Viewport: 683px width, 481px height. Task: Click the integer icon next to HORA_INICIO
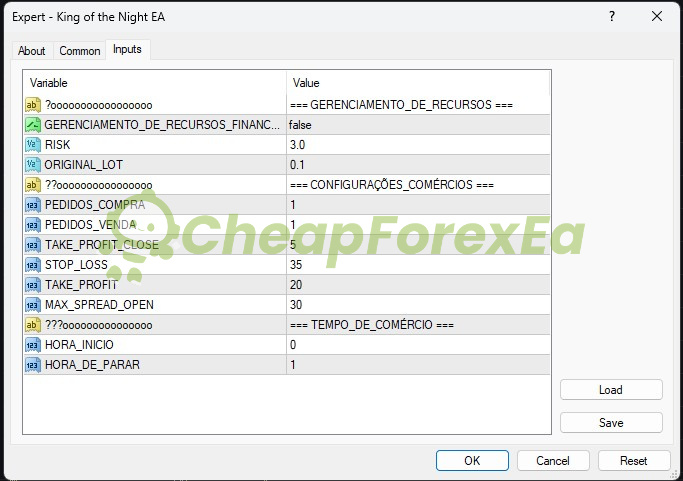point(32,345)
